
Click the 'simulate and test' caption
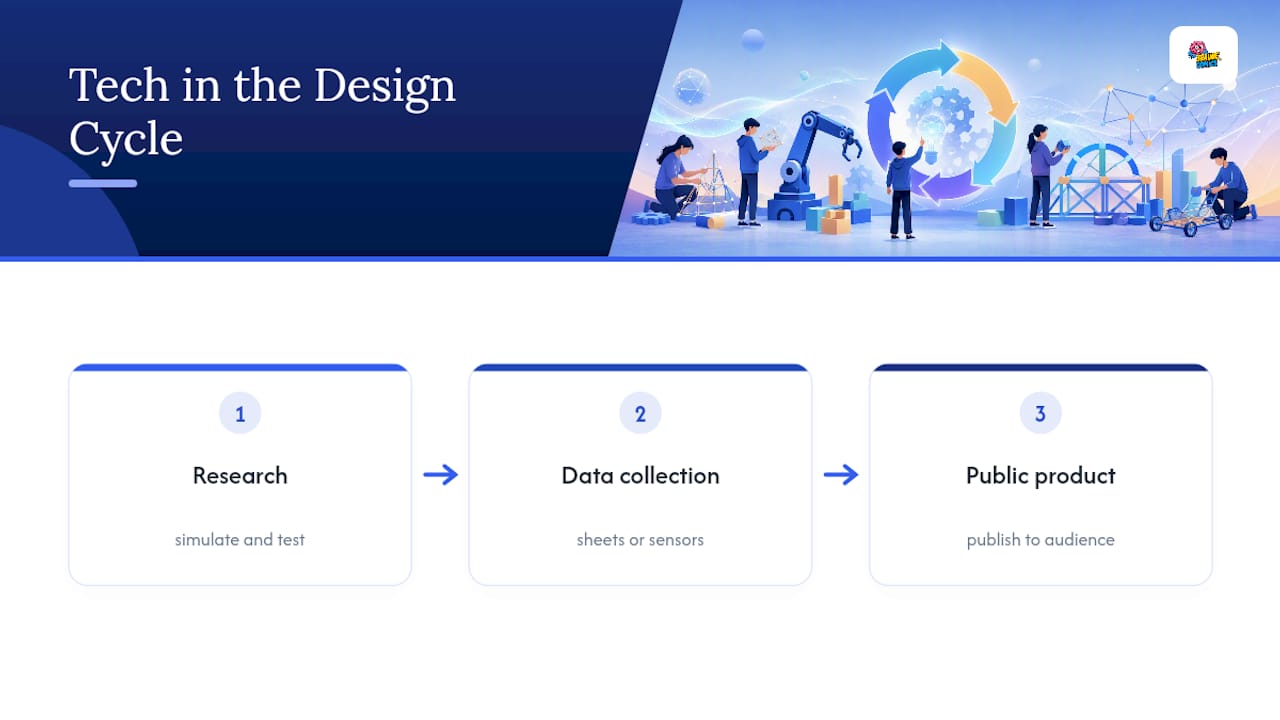pyautogui.click(x=240, y=540)
